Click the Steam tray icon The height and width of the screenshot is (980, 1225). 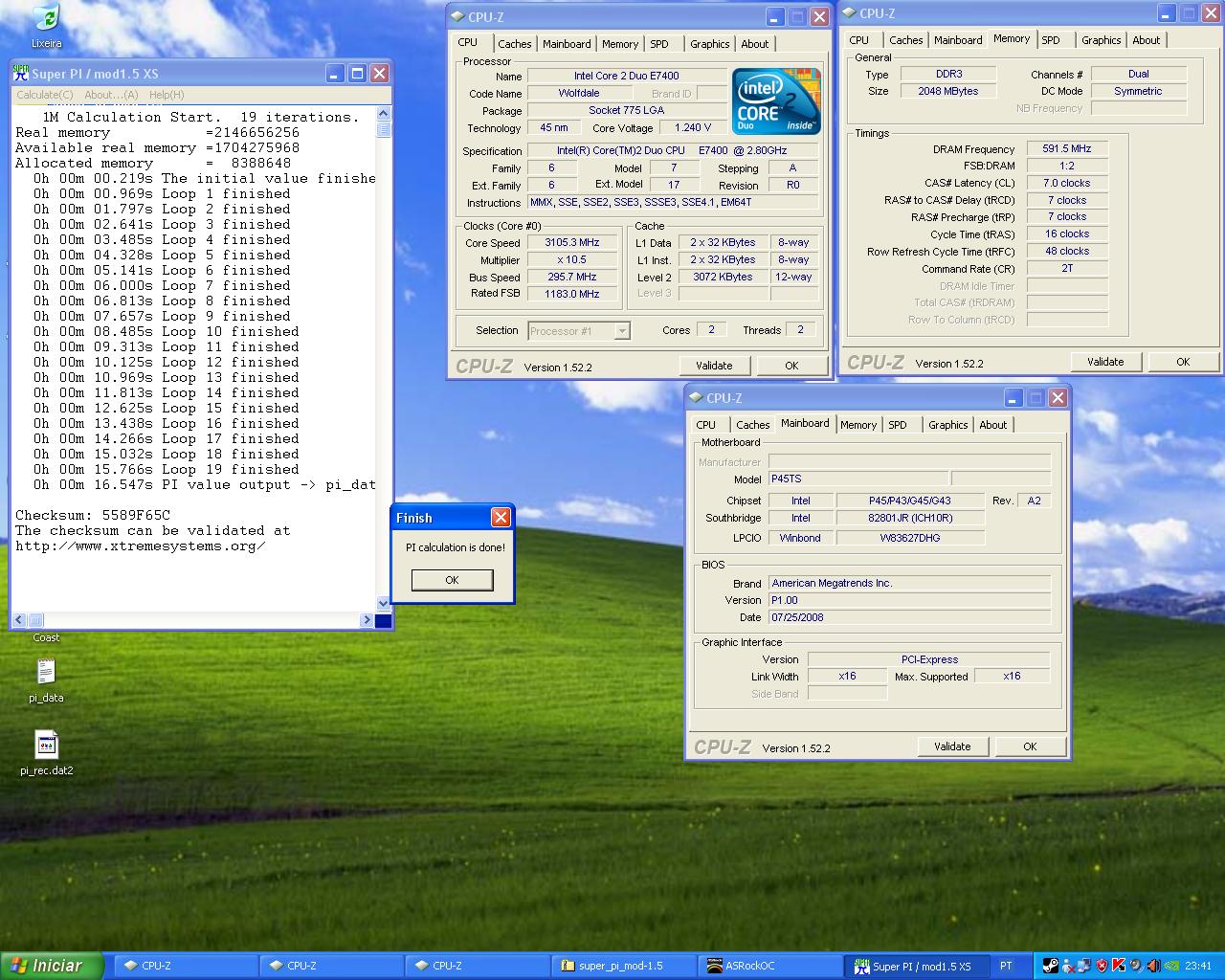pos(1051,966)
